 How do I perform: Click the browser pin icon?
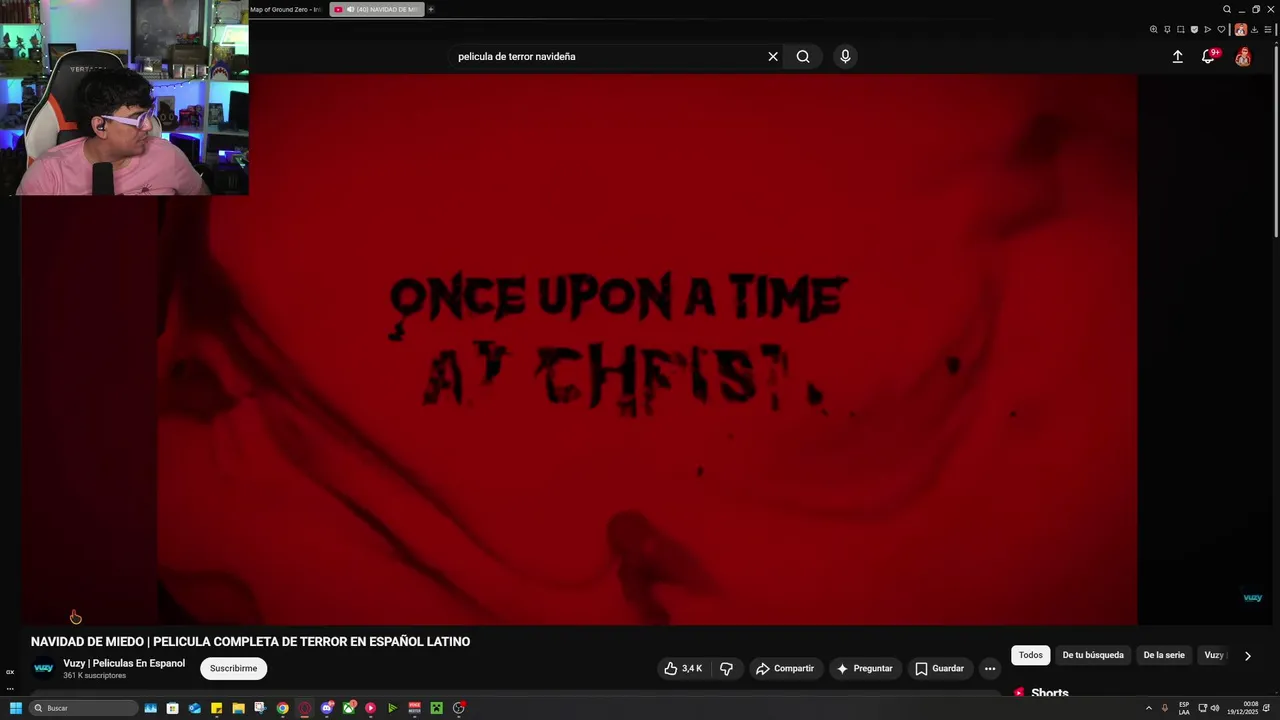pyautogui.click(x=1167, y=29)
